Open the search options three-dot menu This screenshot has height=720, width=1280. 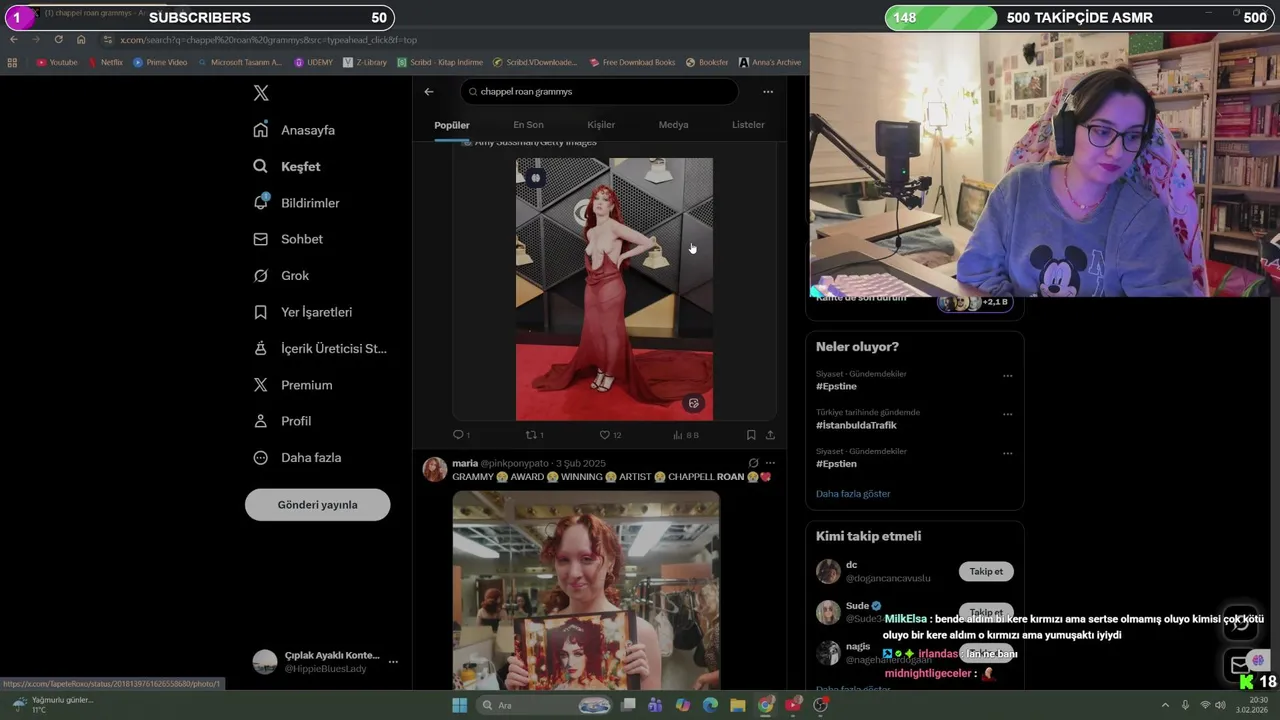[768, 91]
